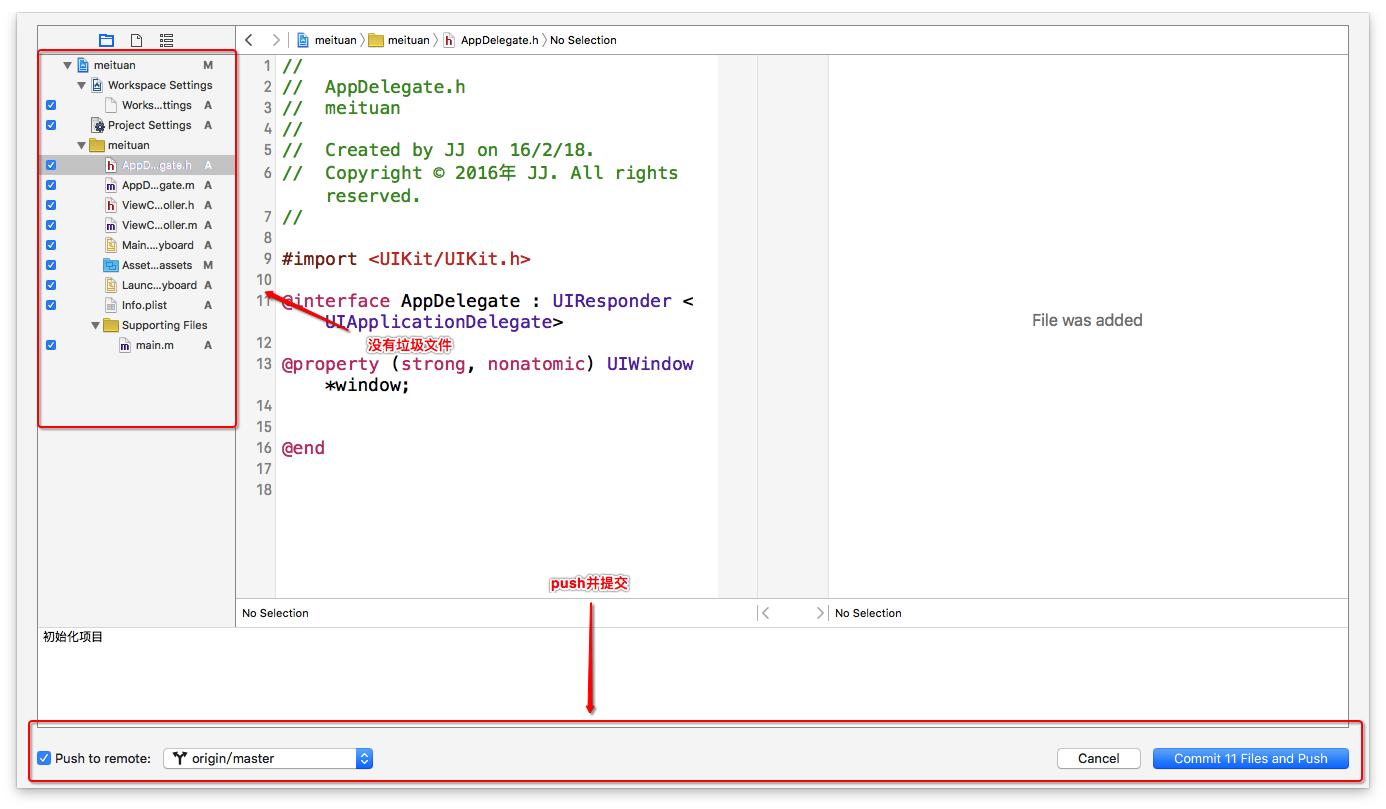This screenshot has height=809, width=1386.
Task: Go forward with right chevron in jump bar
Action: click(276, 40)
